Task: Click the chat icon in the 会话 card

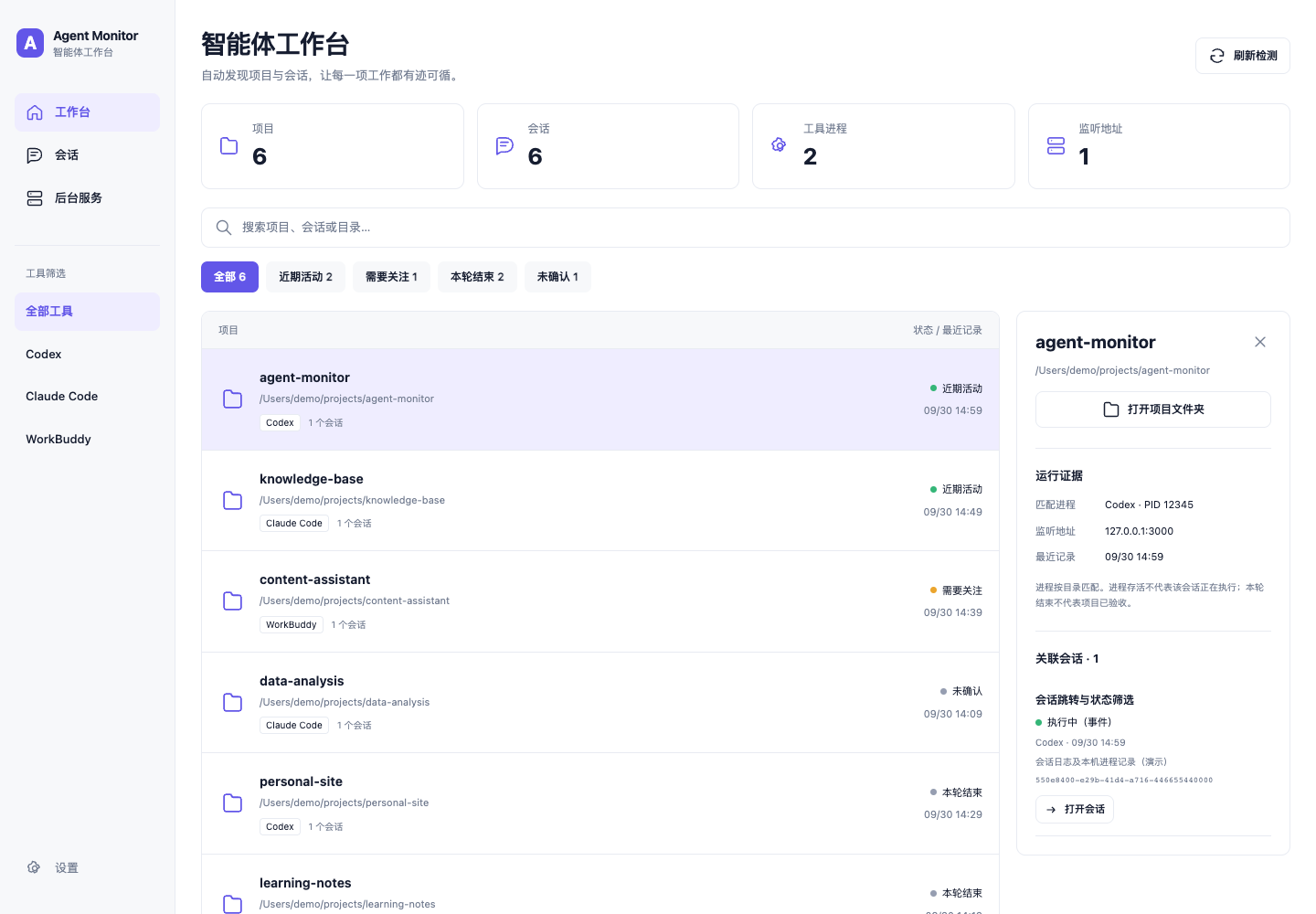Action: [504, 146]
